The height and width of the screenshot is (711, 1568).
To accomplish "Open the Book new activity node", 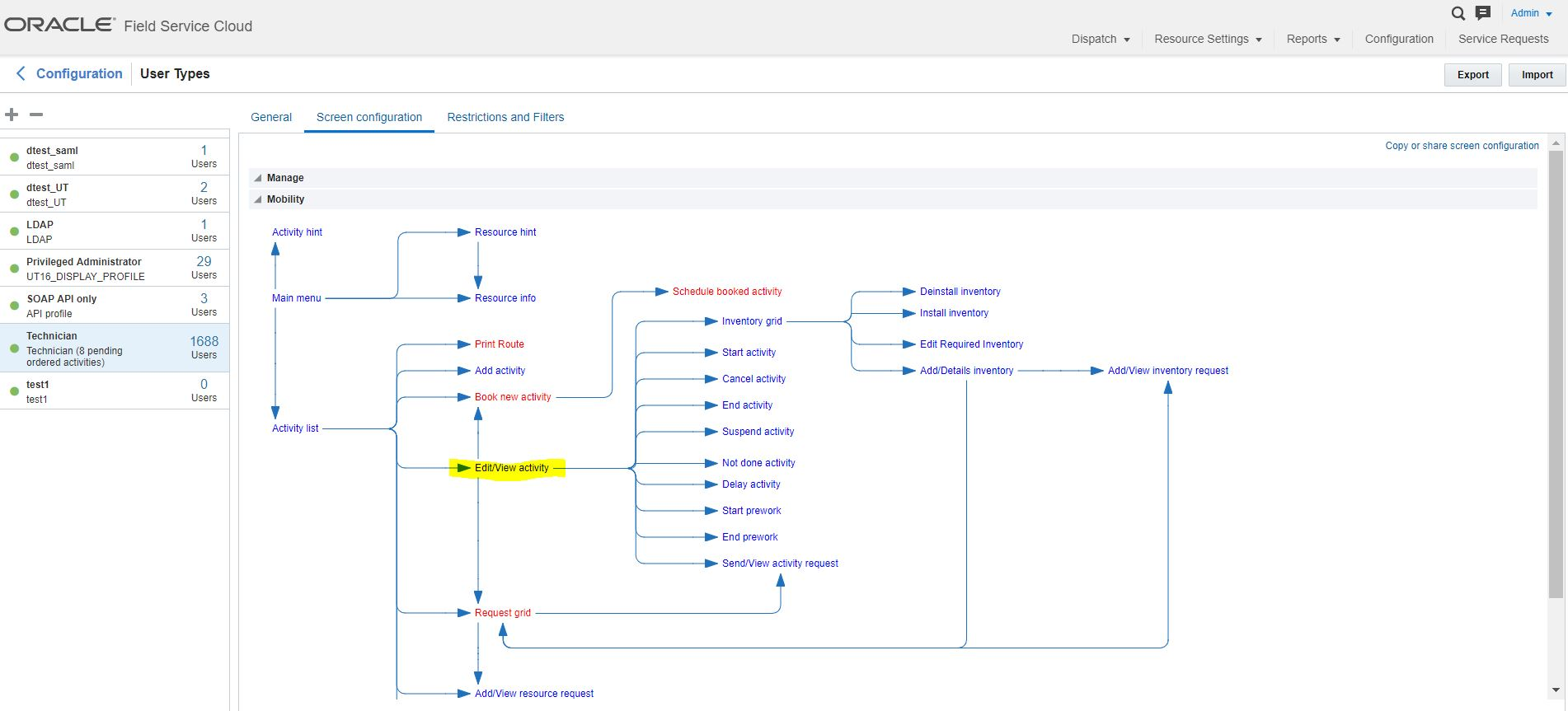I will [x=513, y=397].
